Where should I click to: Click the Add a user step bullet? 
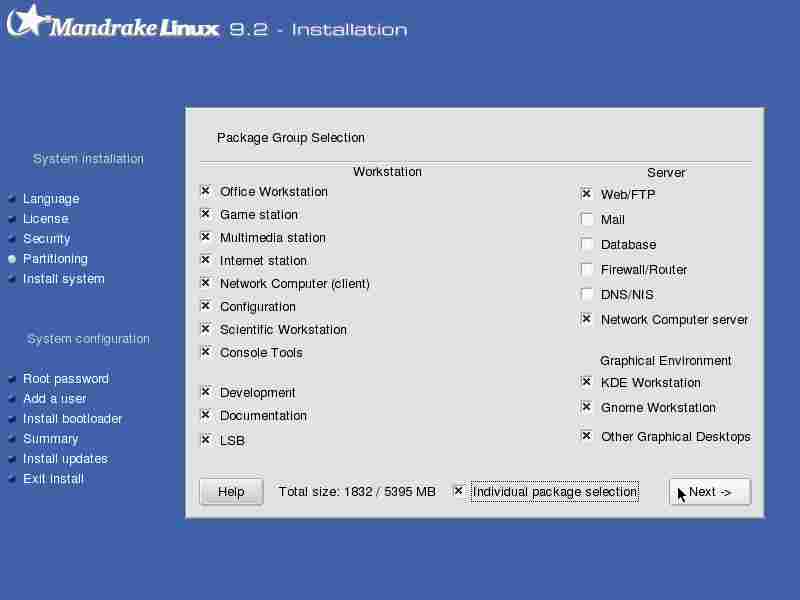point(12,399)
